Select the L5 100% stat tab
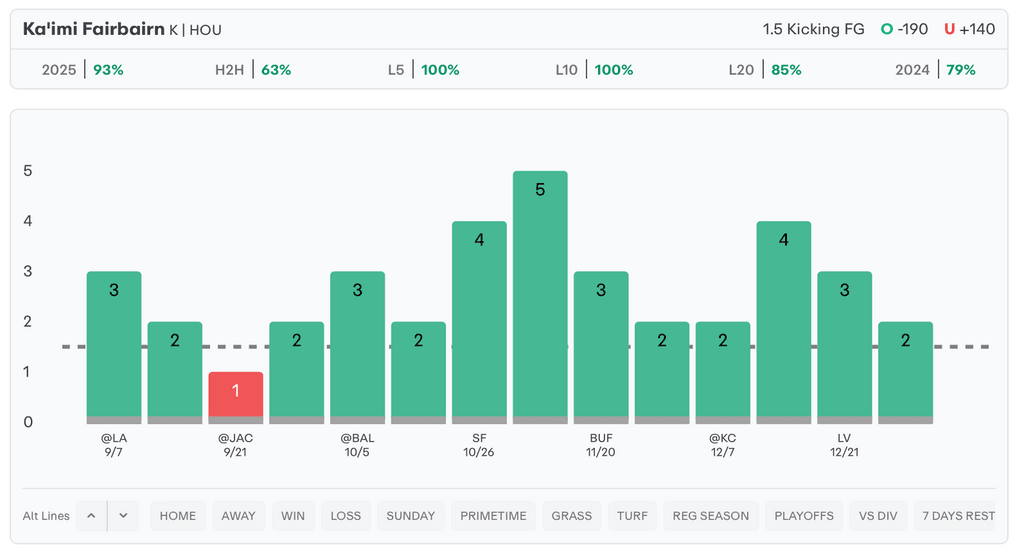The width and height of the screenshot is (1024, 558). click(424, 70)
